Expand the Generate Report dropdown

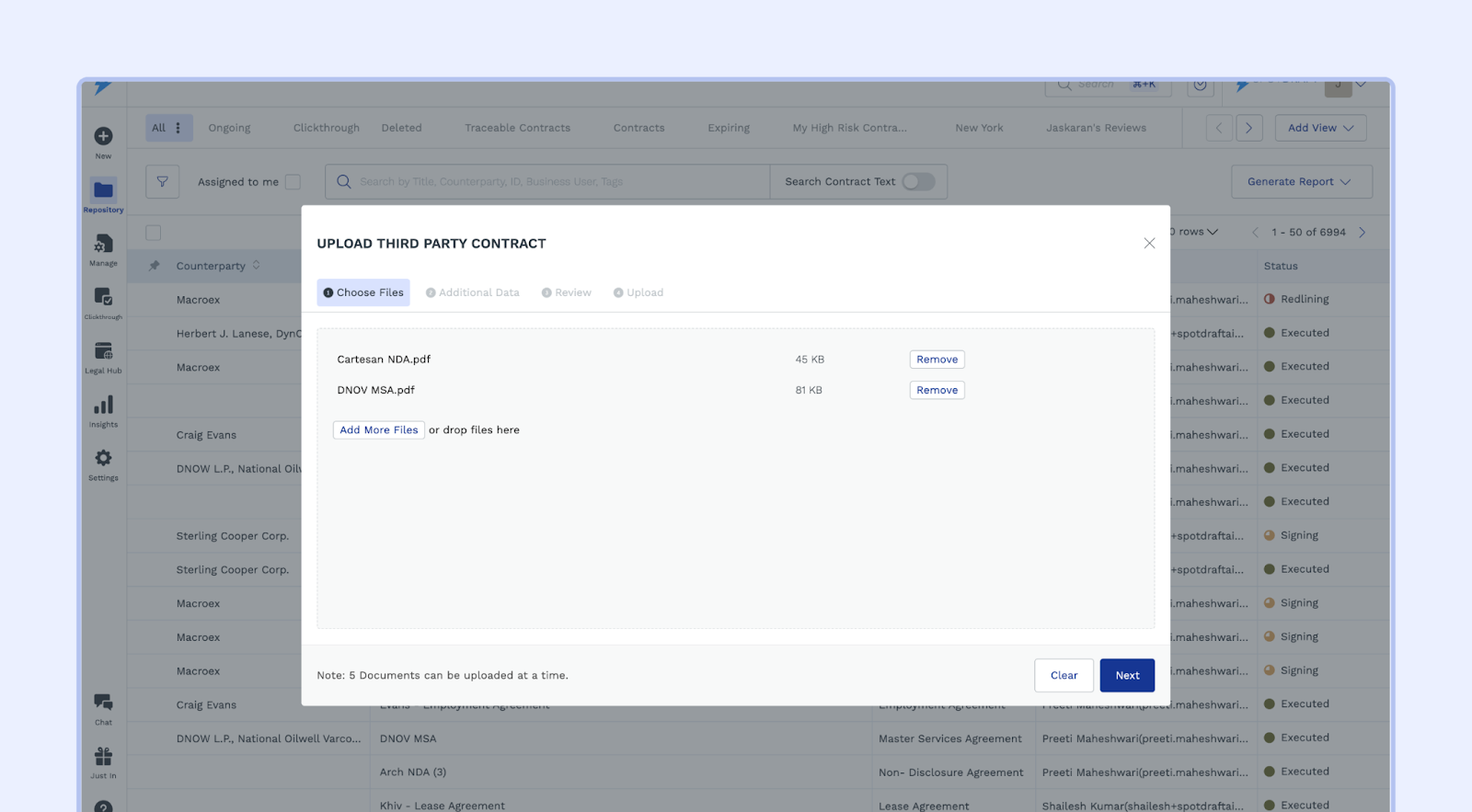pos(1300,182)
